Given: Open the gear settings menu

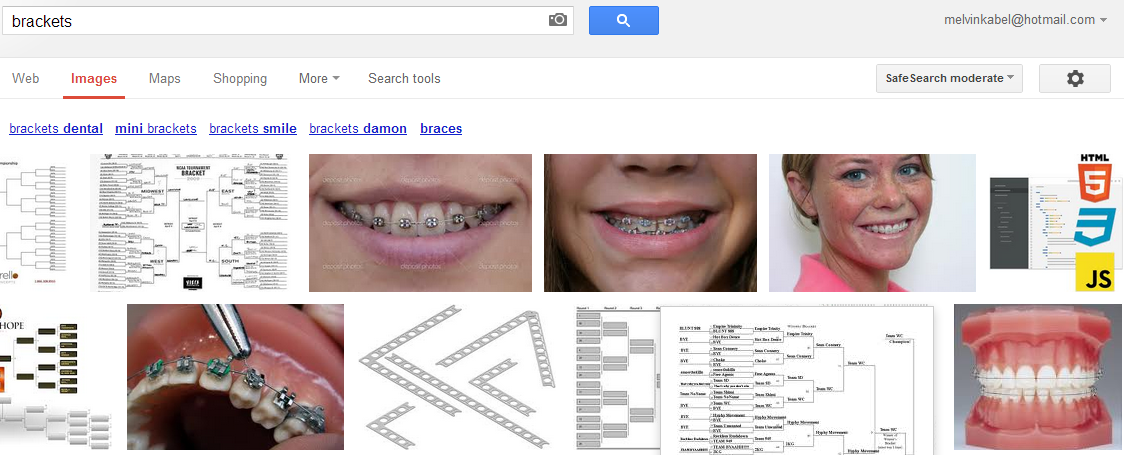Looking at the screenshot, I should [1075, 79].
